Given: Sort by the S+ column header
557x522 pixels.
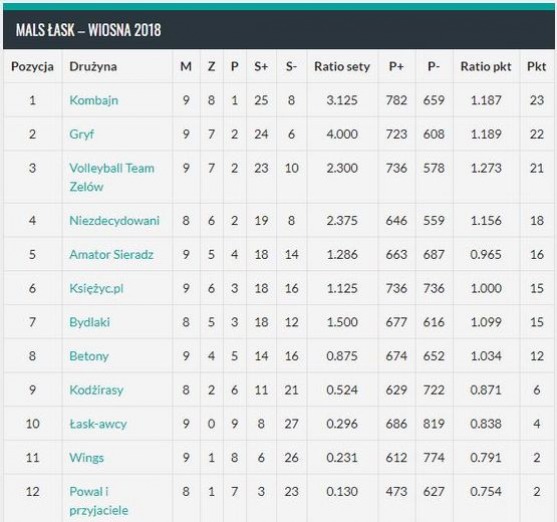Looking at the screenshot, I should [261, 66].
